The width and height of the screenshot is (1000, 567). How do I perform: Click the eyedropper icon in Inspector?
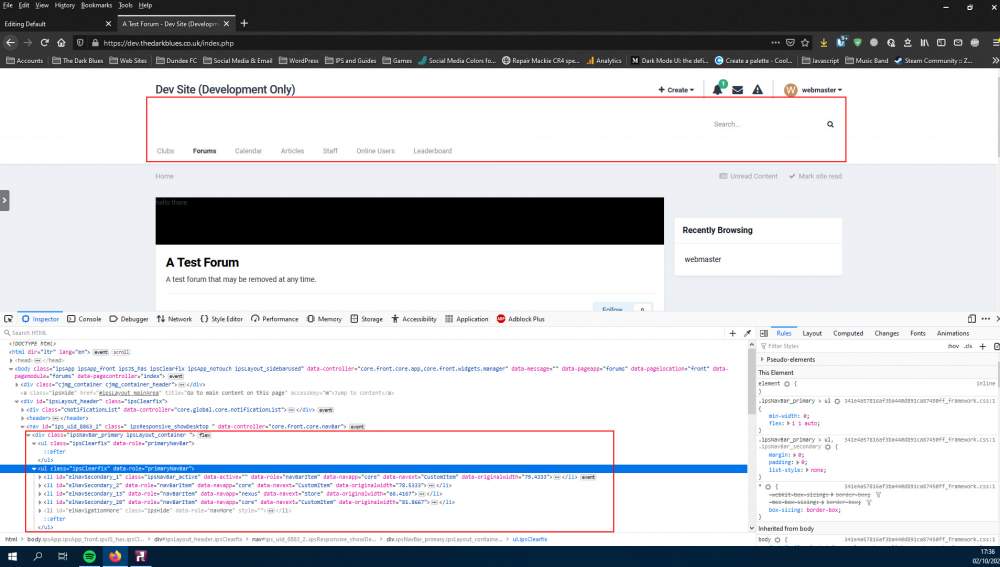tap(747, 333)
